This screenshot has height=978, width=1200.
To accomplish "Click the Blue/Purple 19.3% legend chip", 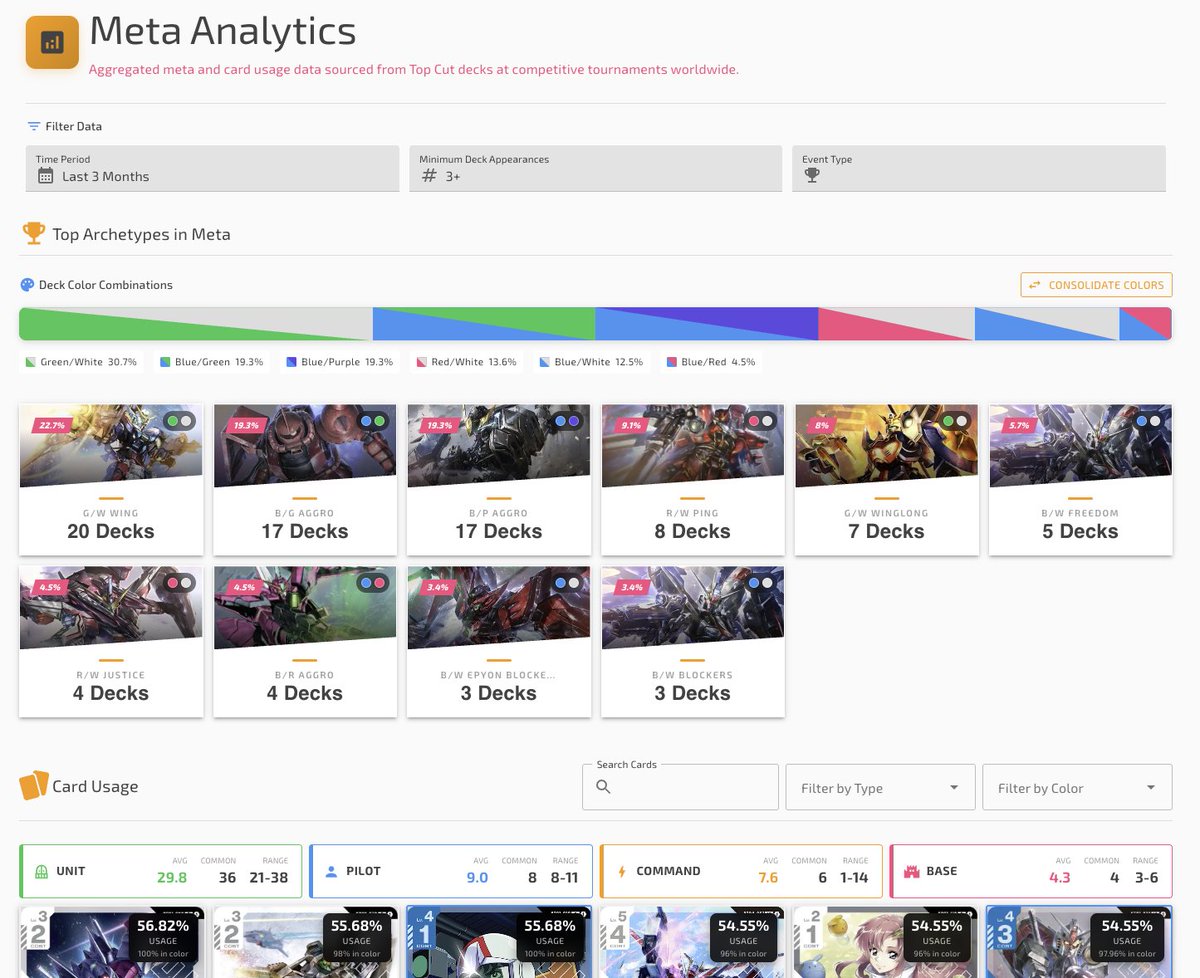I will pyautogui.click(x=340, y=362).
